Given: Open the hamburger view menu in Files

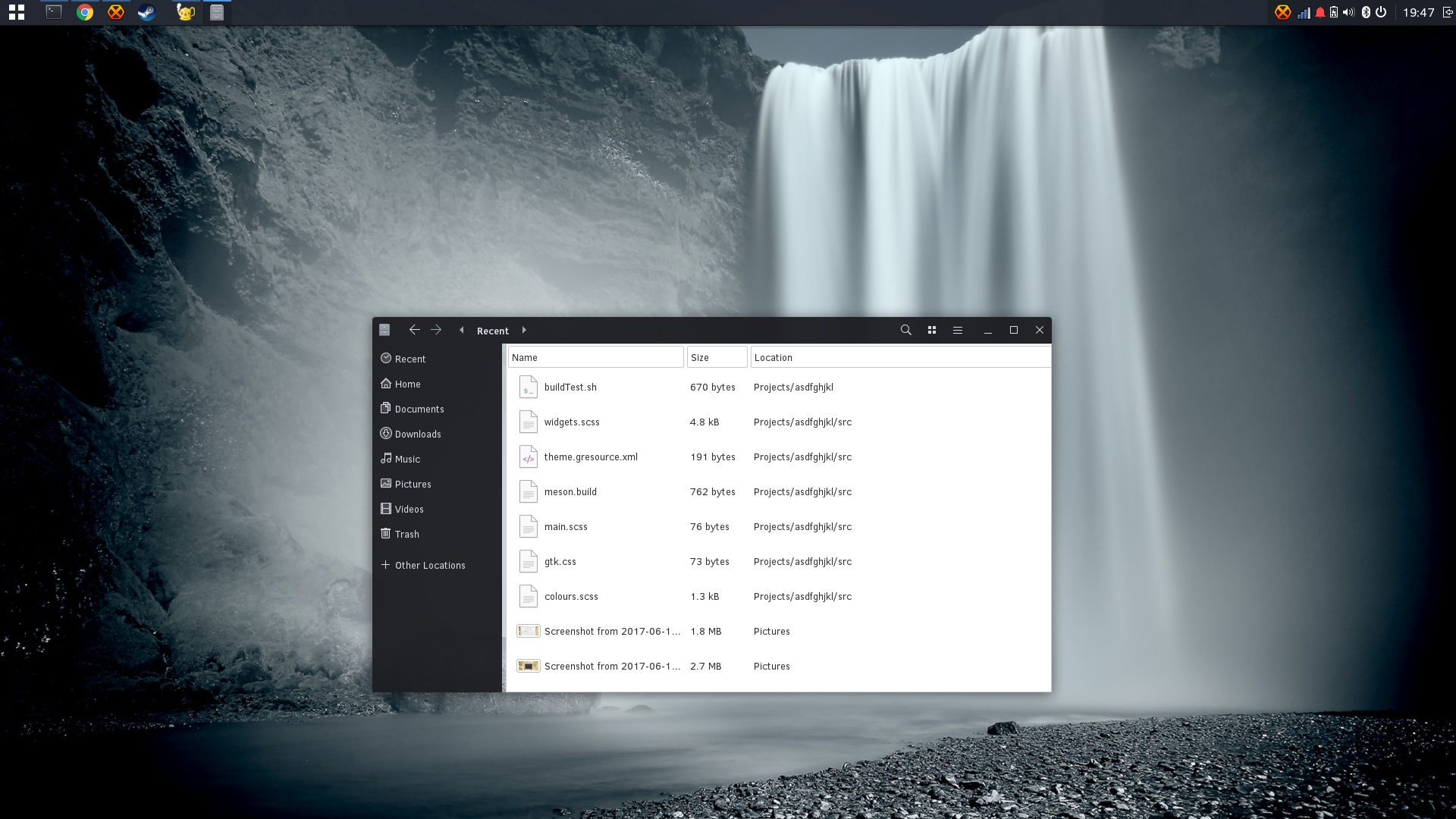Looking at the screenshot, I should pyautogui.click(x=958, y=330).
